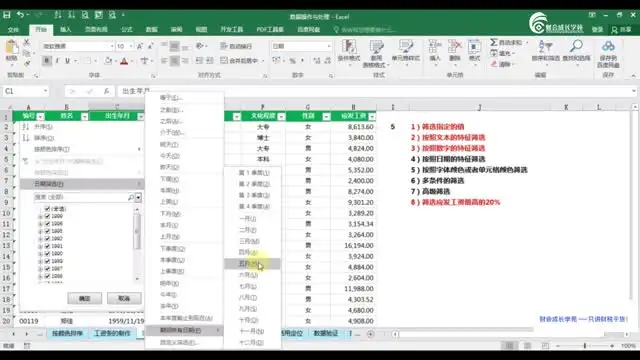640x360 pixels.
Task: Open the 应发工资 column filter arrow
Action: pyautogui.click(x=372, y=117)
